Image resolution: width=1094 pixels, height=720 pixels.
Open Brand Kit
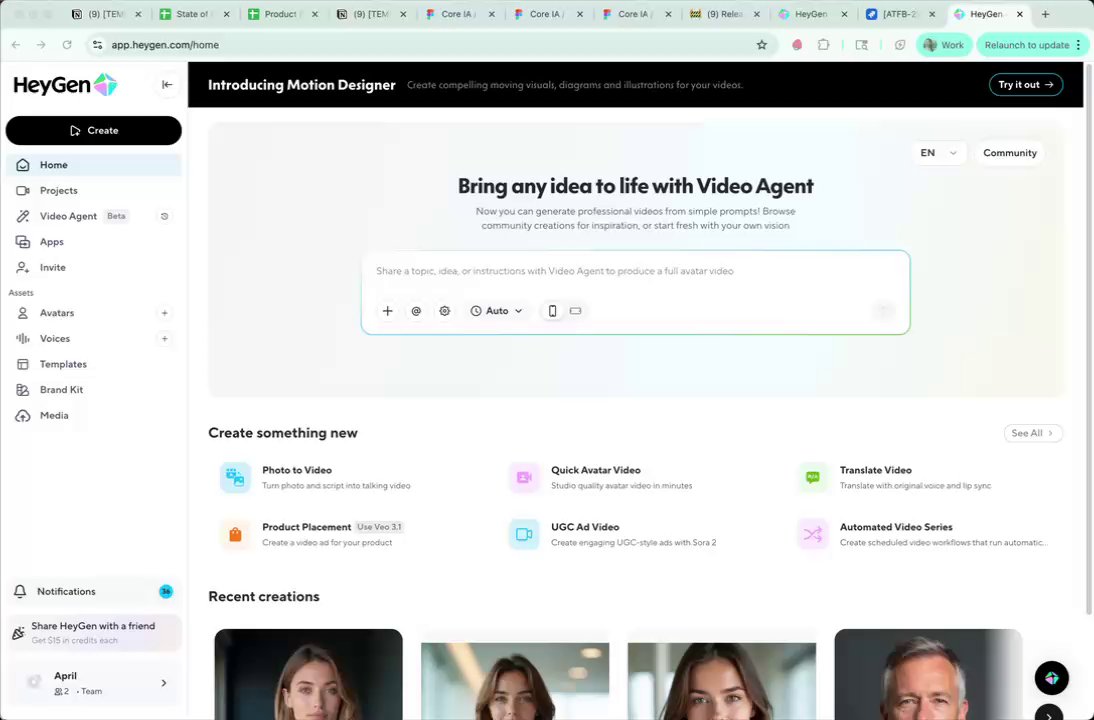click(93, 389)
